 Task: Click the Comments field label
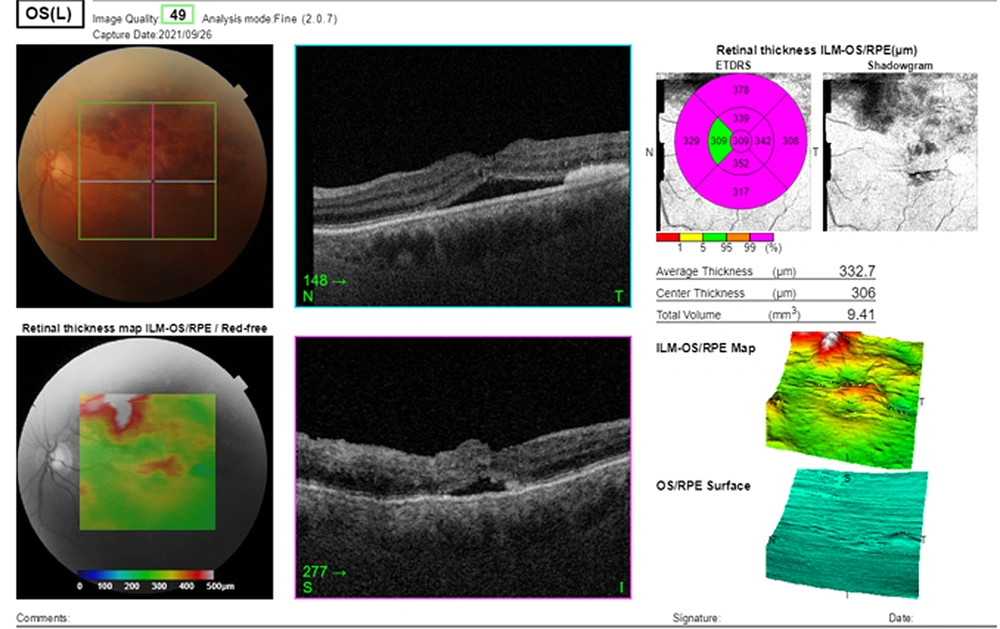[x=43, y=618]
